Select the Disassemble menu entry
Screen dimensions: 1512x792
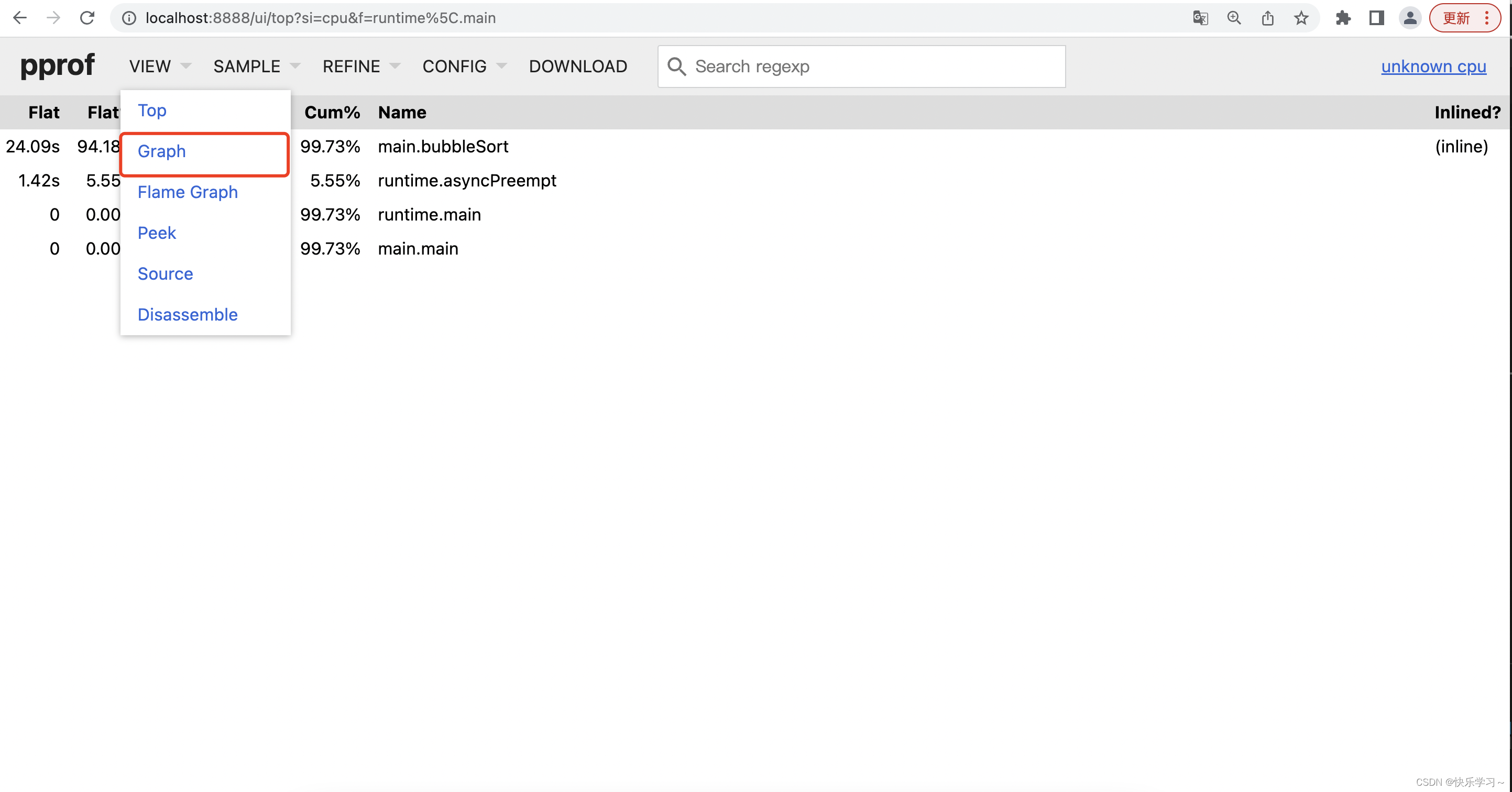[187, 315]
